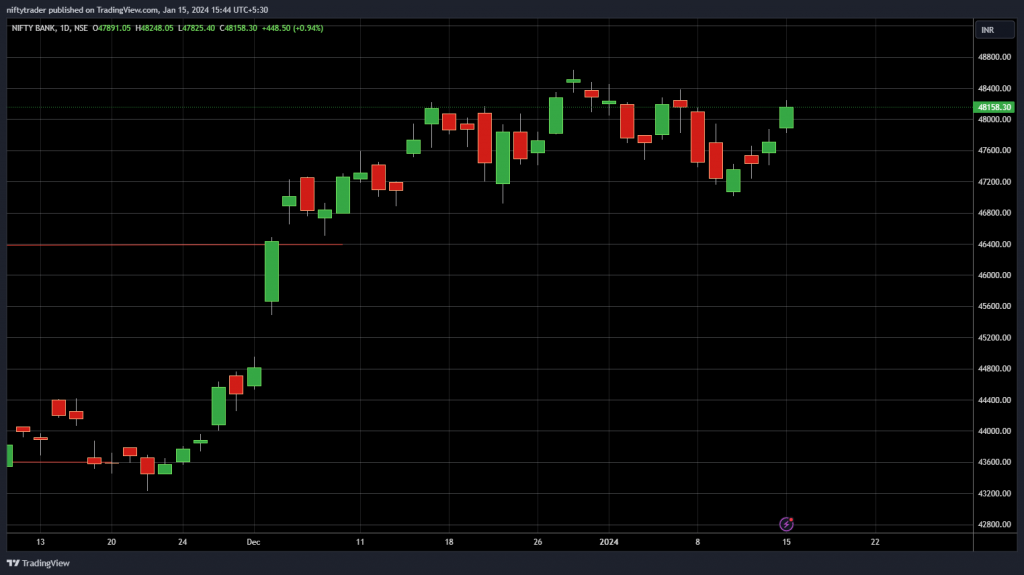Click the 47600.00 price axis label
This screenshot has height=575, width=1024.
[x=994, y=150]
